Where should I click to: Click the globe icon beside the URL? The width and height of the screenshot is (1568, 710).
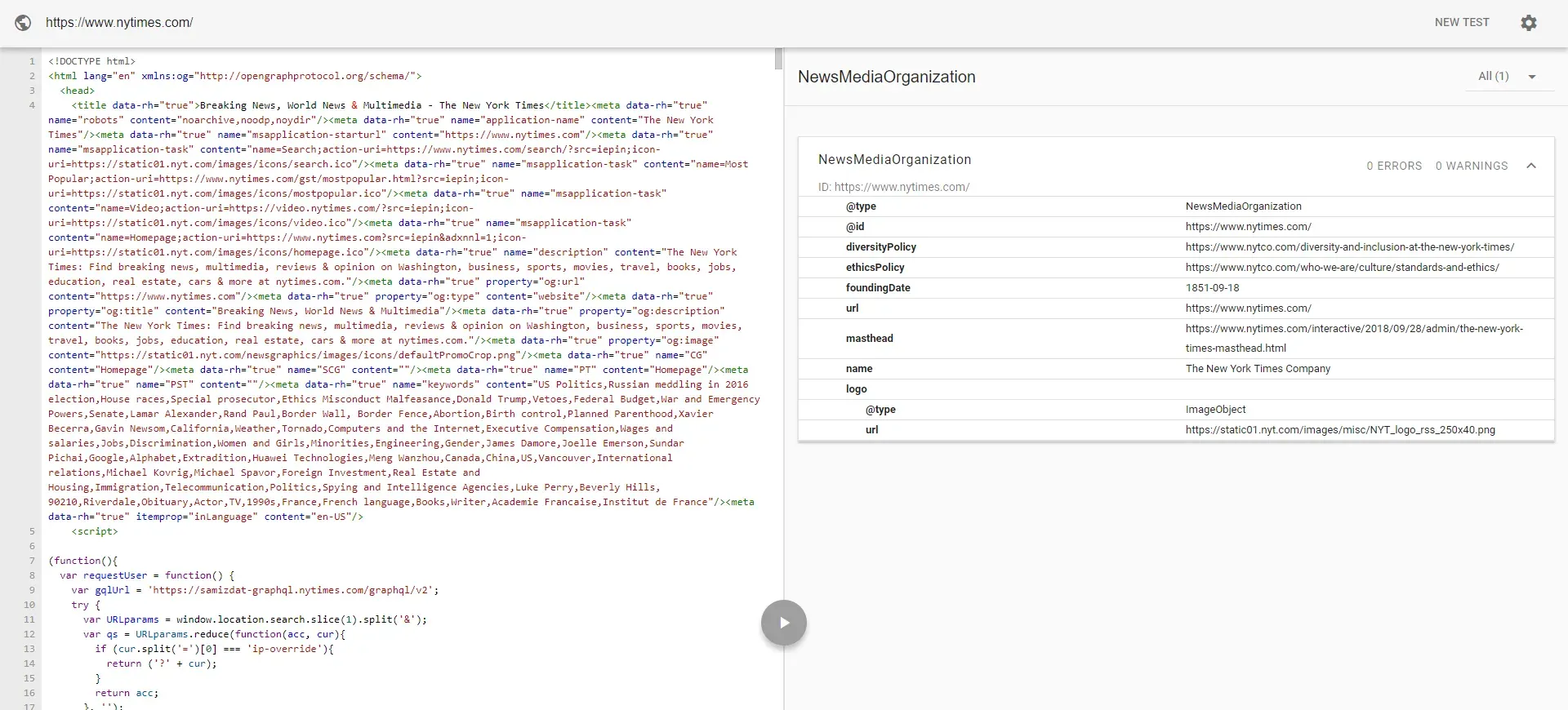[x=24, y=23]
